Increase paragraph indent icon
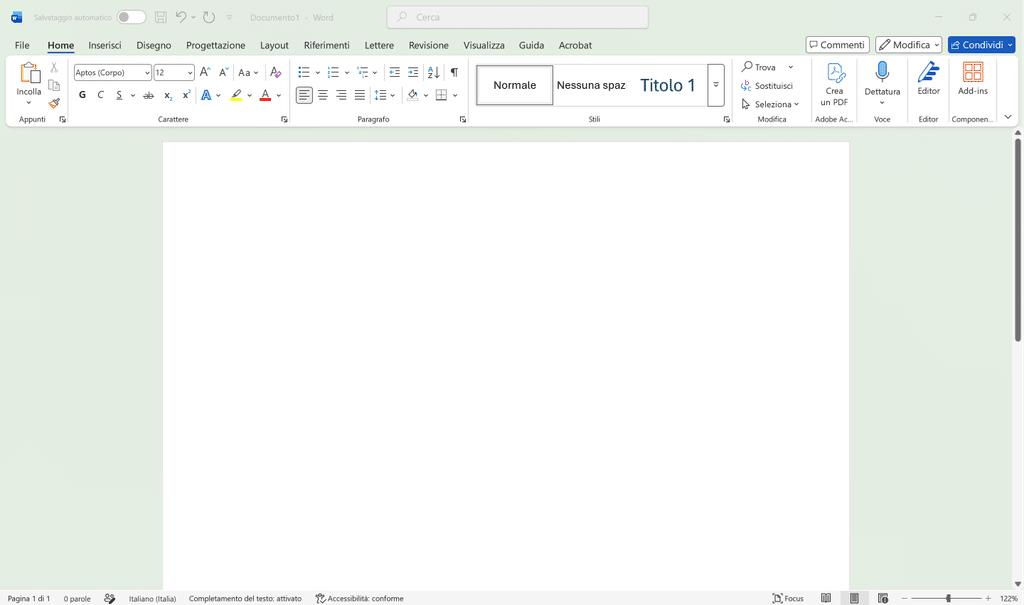The height and width of the screenshot is (605, 1024). (x=413, y=73)
